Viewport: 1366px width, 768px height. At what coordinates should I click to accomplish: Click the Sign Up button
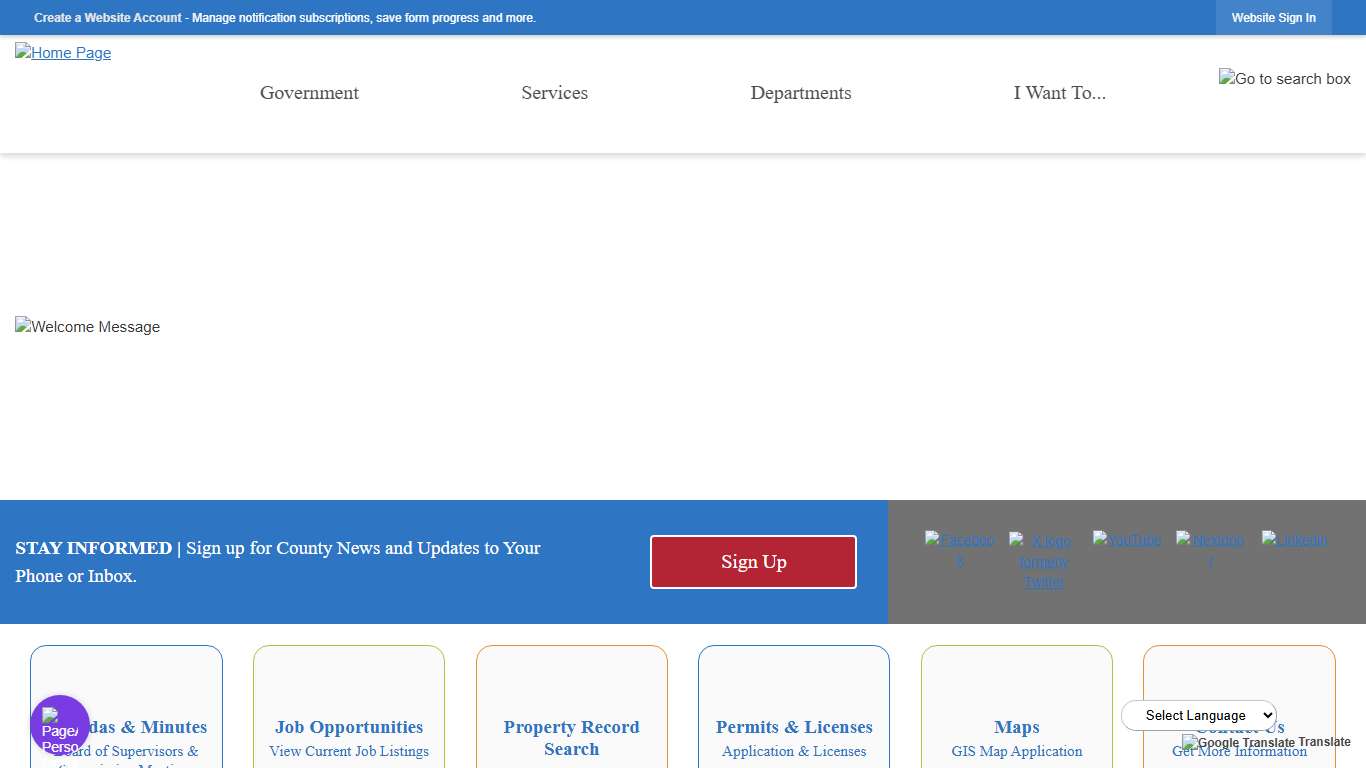pyautogui.click(x=753, y=562)
